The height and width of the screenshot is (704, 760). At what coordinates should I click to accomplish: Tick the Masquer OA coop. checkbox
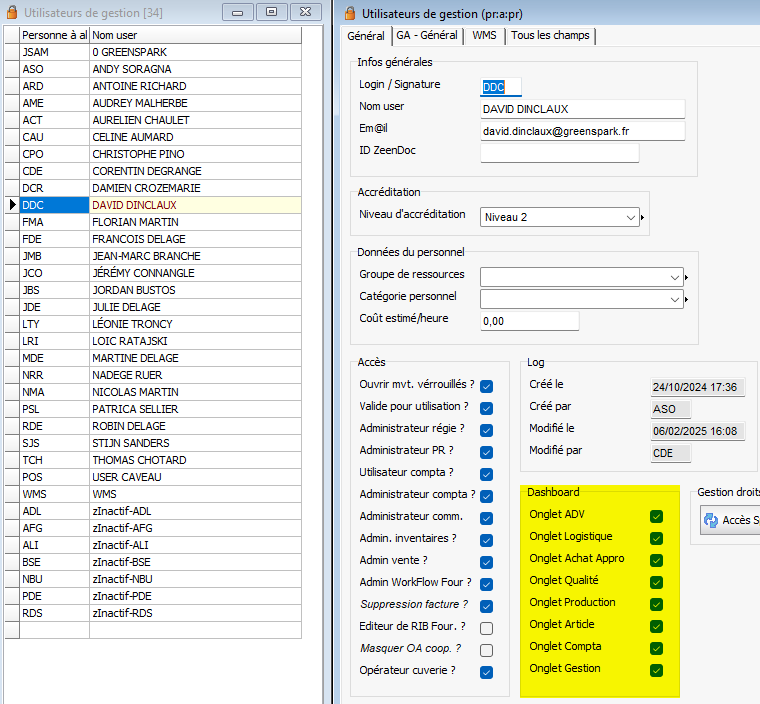click(x=486, y=650)
